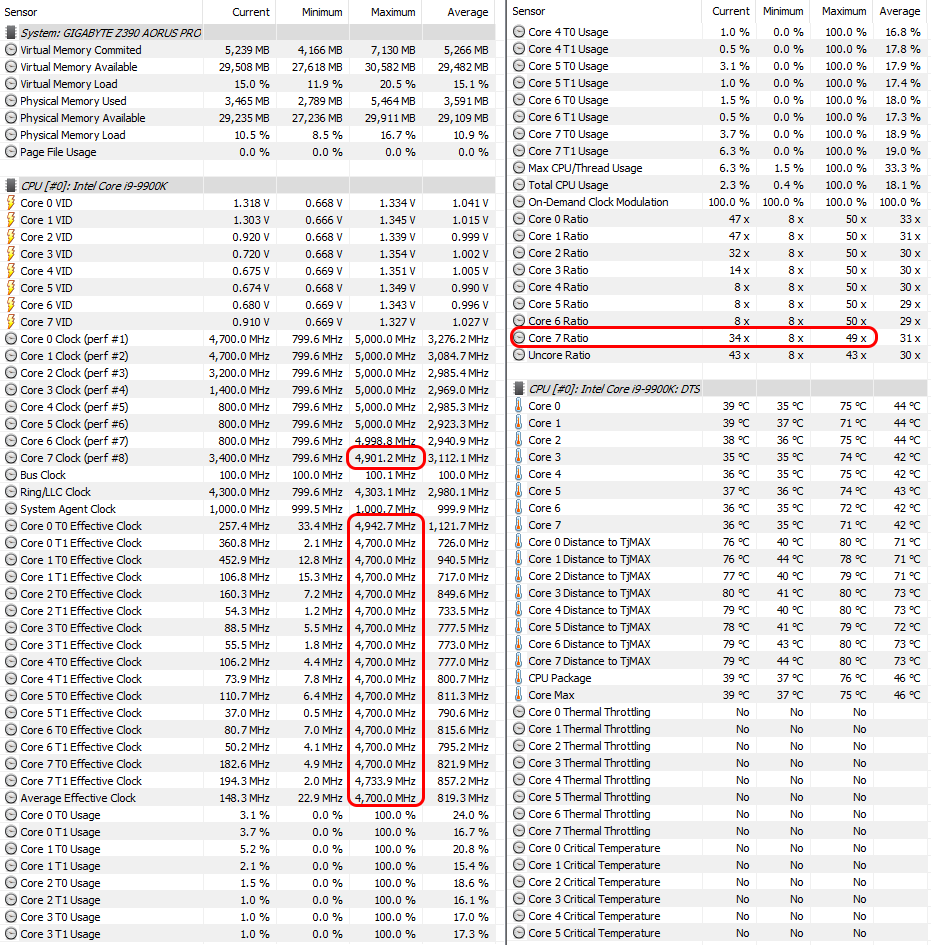Click the 4,901.2 MHz maximum value of Core 7 Clock
This screenshot has height=945, width=931.
[385, 458]
